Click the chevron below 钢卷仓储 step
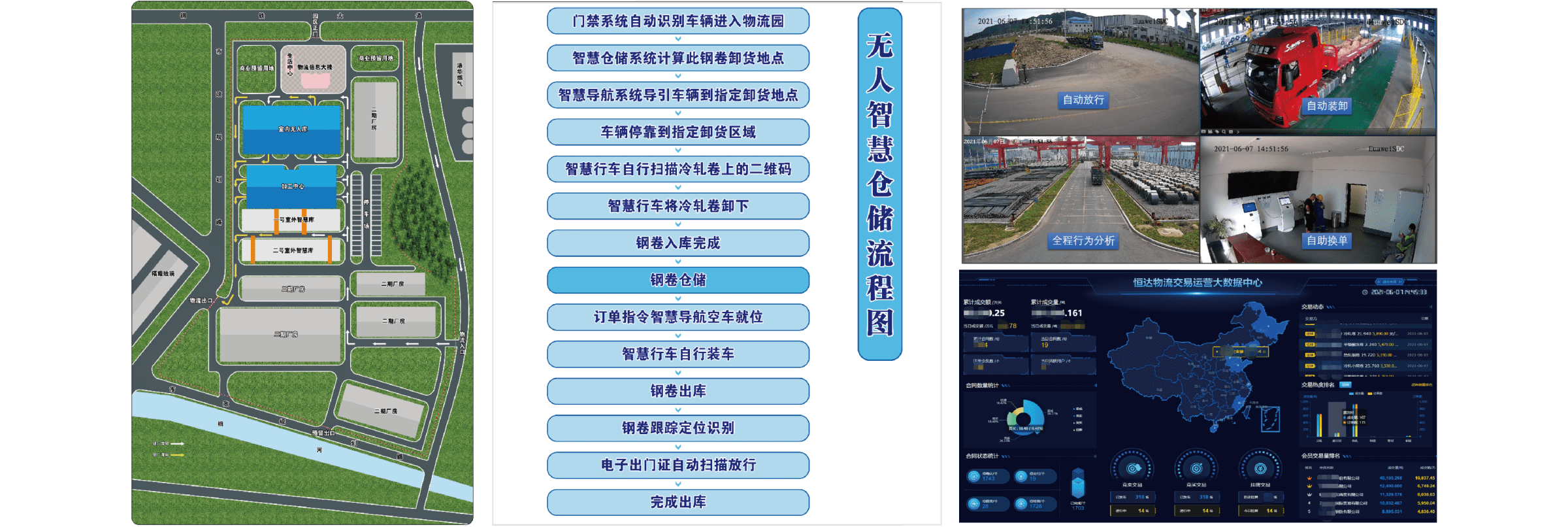This screenshot has width=1568, height=527. click(678, 299)
